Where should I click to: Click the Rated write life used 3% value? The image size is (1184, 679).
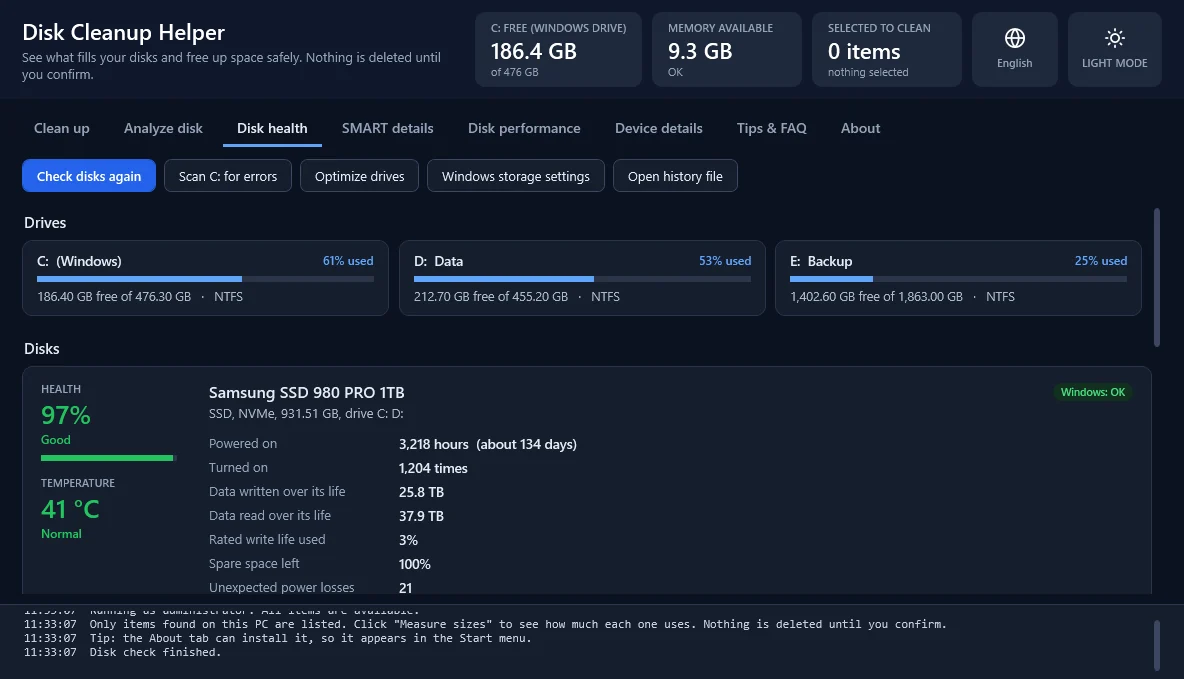(409, 540)
